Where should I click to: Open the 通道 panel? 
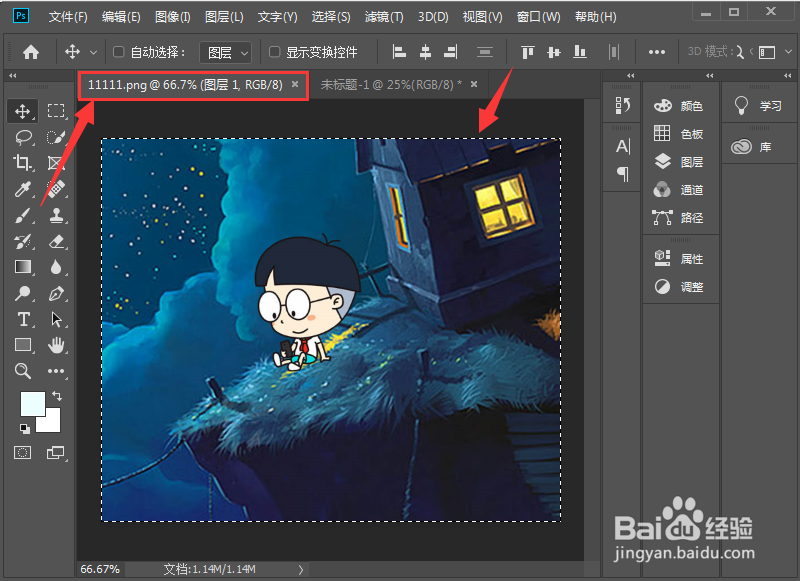point(680,190)
